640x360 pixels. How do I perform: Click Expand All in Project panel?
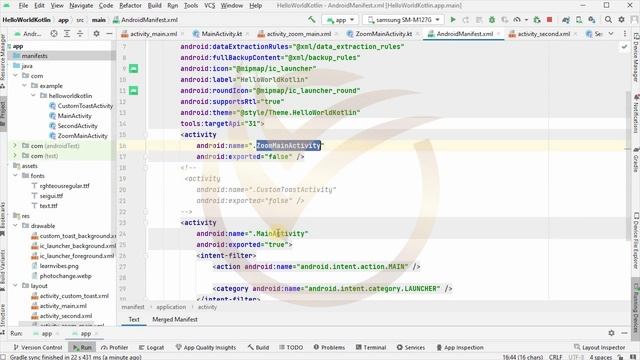(67, 34)
